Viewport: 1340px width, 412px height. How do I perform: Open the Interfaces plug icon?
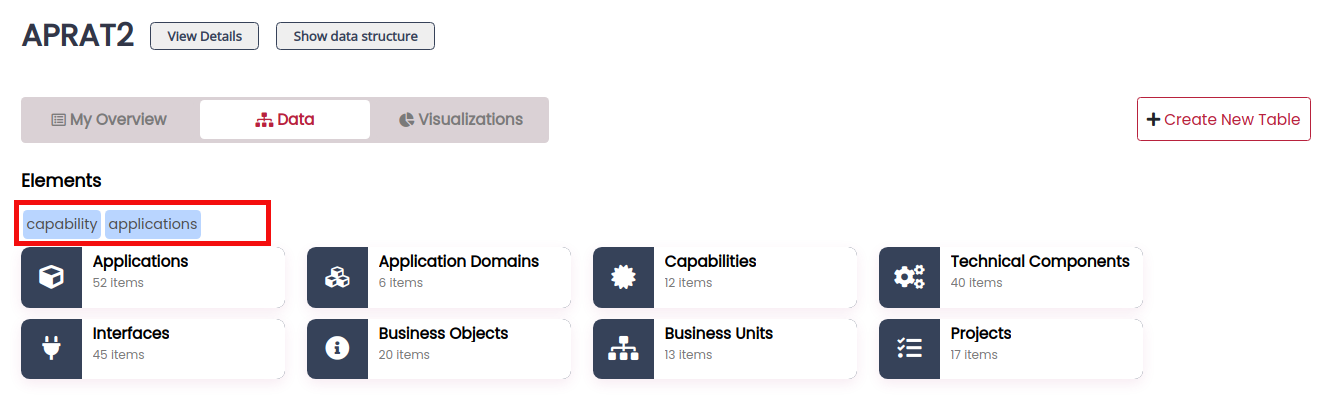coord(51,349)
